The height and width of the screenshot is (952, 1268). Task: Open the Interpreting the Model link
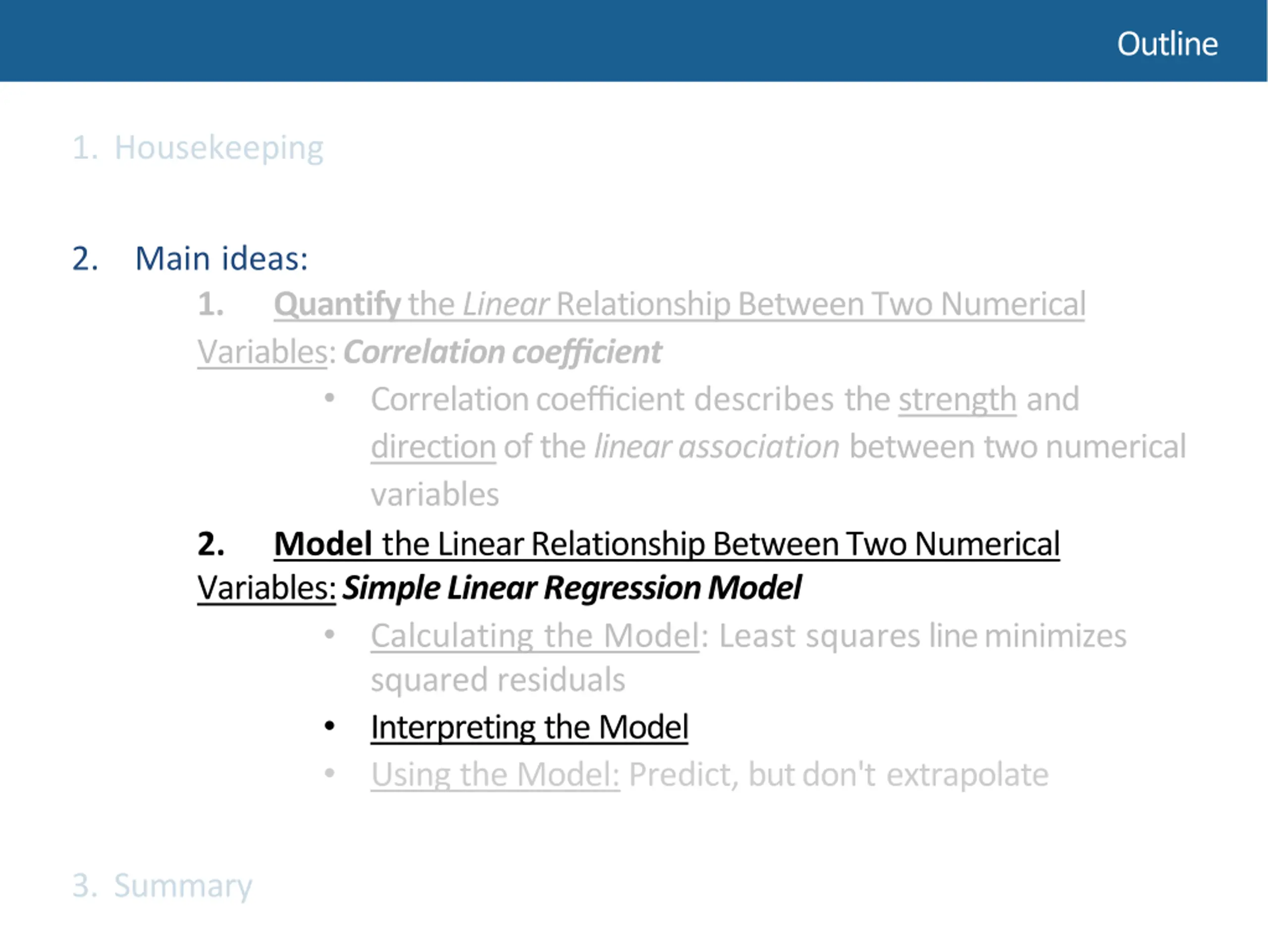click(529, 728)
